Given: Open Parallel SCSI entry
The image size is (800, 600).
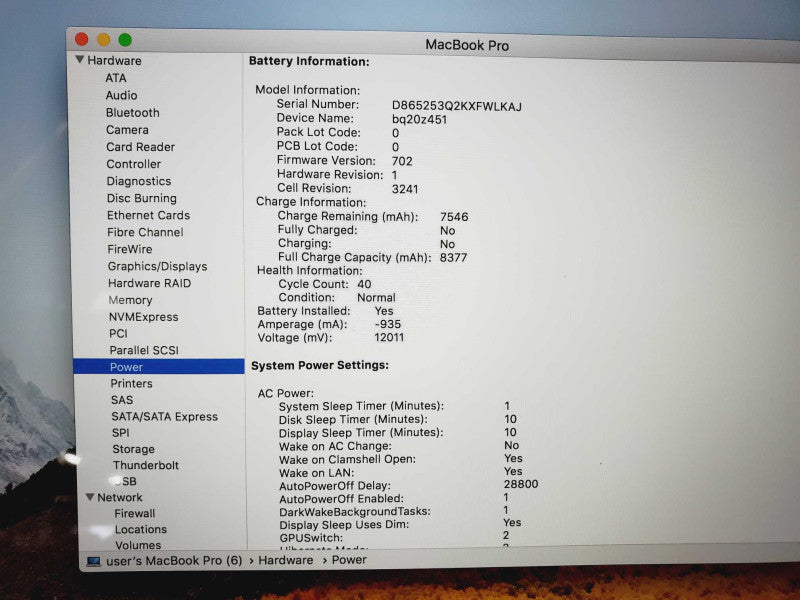Looking at the screenshot, I should tap(144, 350).
